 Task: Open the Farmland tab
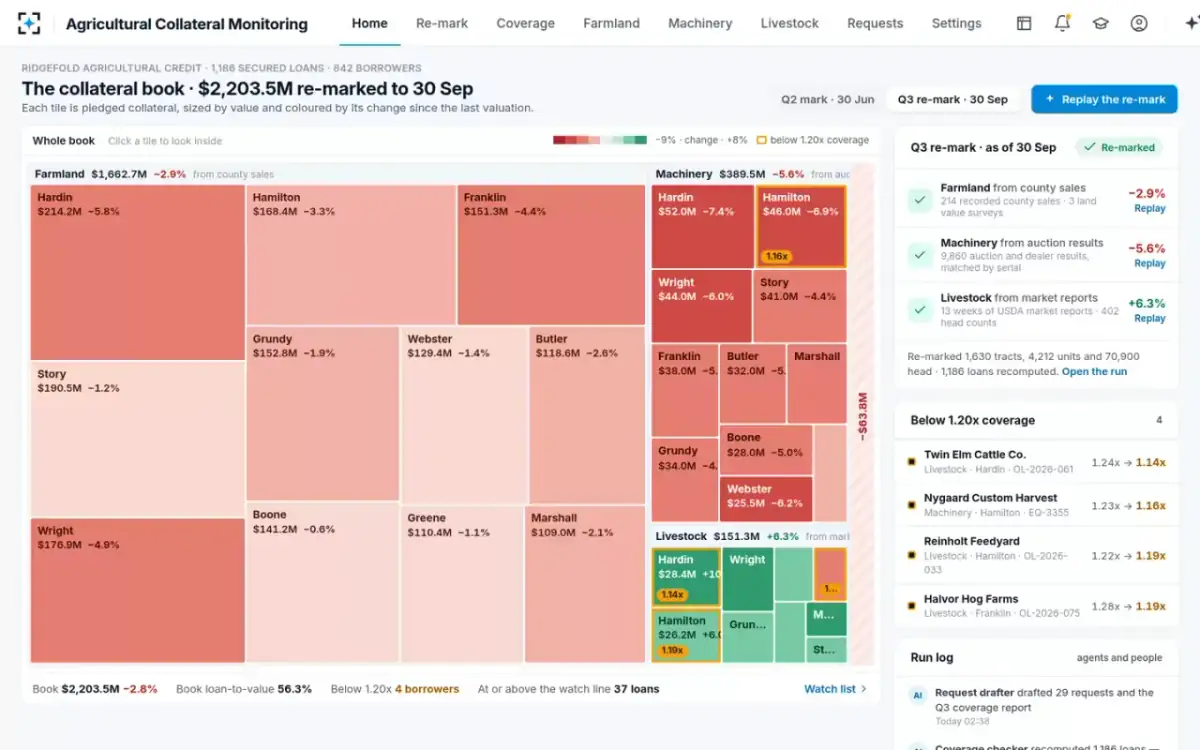pos(611,23)
